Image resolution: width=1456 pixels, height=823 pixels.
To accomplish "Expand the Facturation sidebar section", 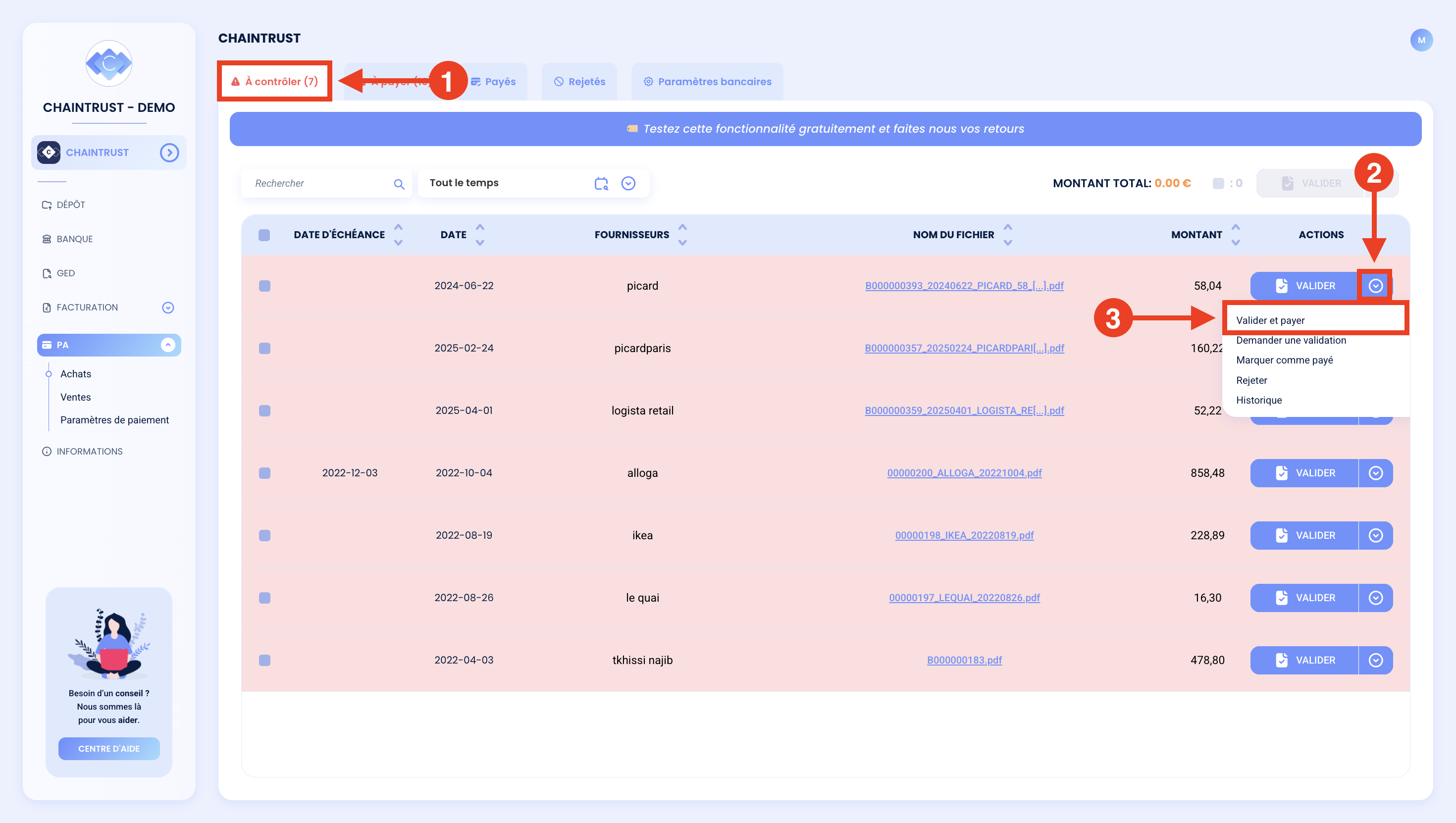I will 168,308.
